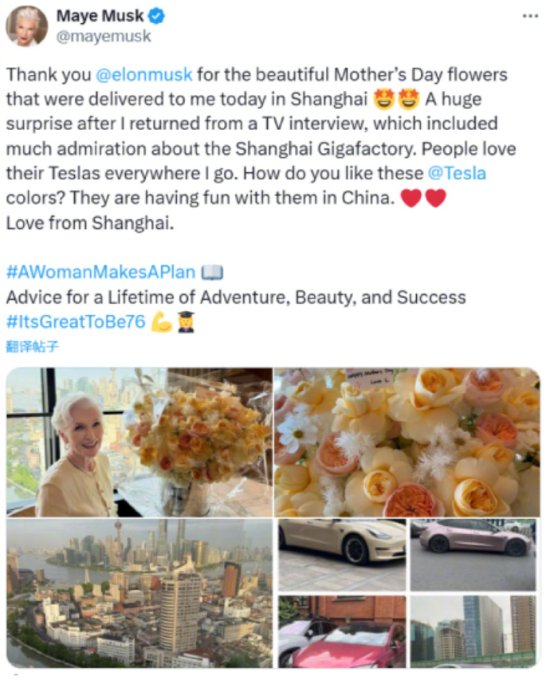Viewport: 550px width, 680px height.
Task: Click the open book emoji icon
Action: pyautogui.click(x=212, y=272)
